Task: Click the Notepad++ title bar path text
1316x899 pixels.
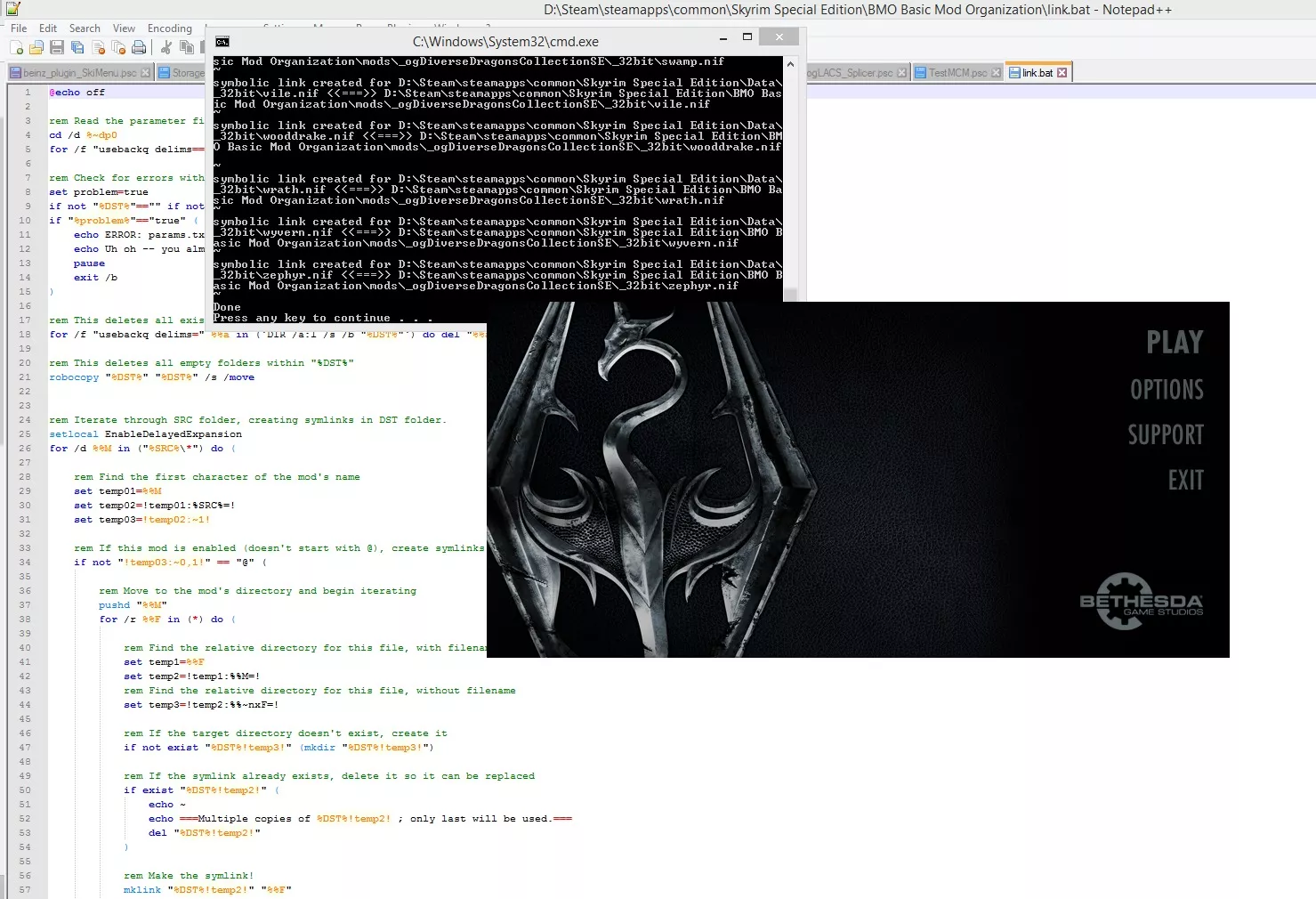Action: (x=858, y=10)
